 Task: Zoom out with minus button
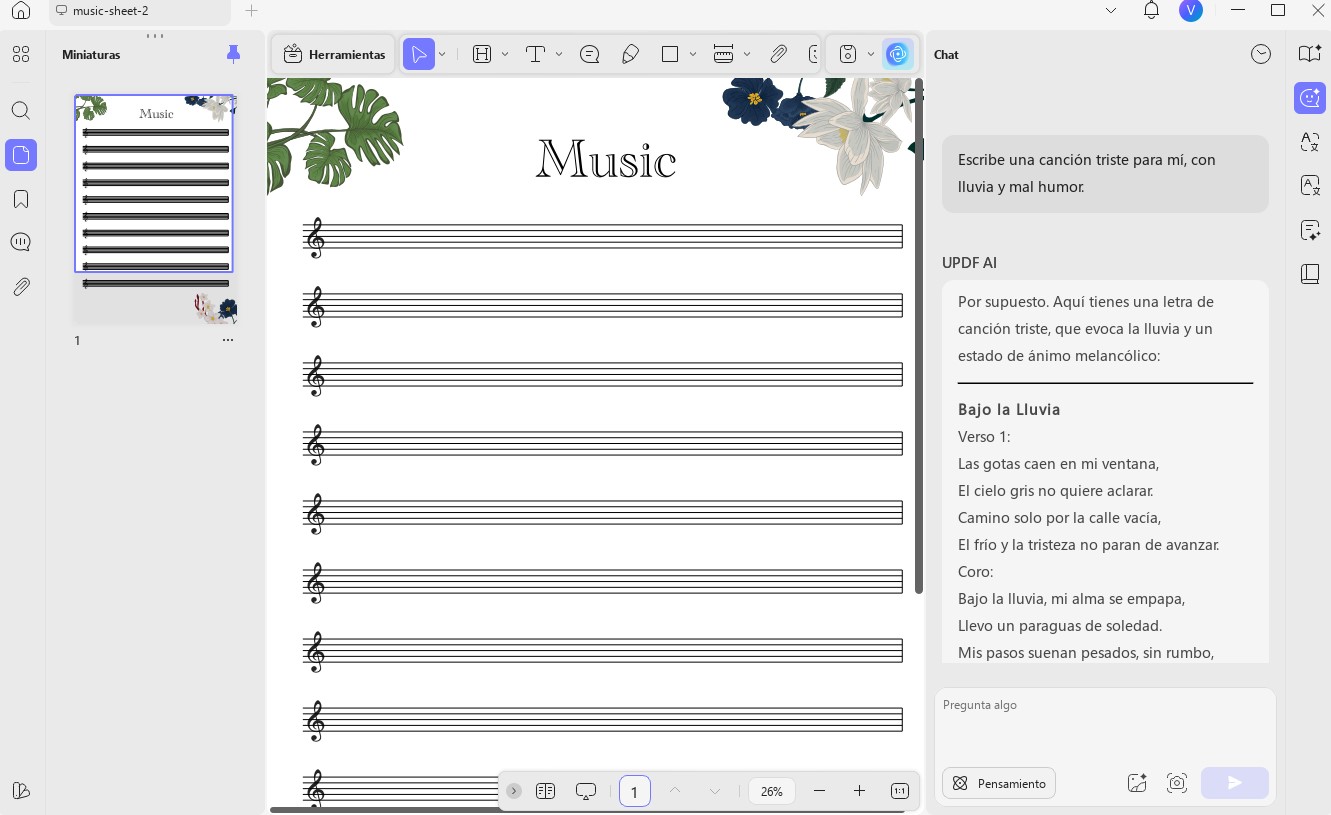pyautogui.click(x=820, y=791)
